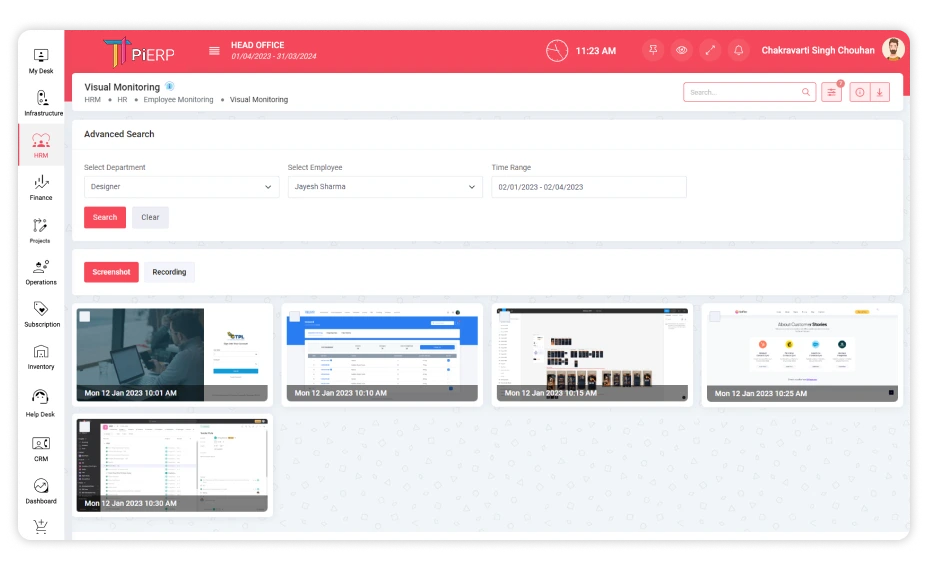Click the Clear button

150,217
